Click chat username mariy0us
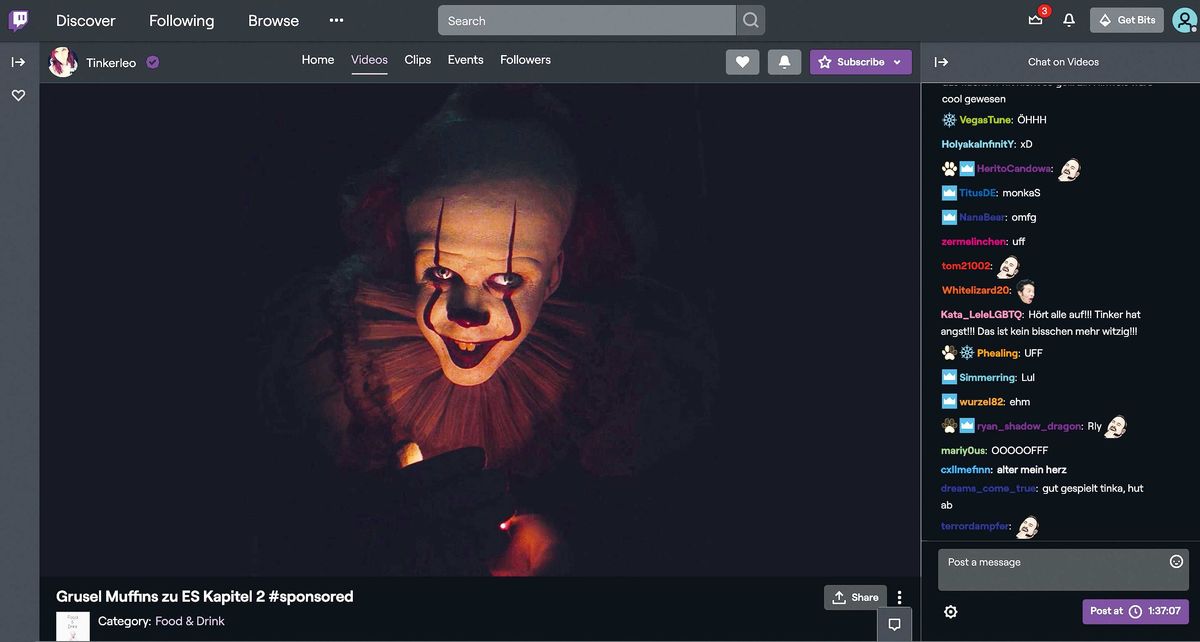This screenshot has width=1200, height=642. coord(964,450)
